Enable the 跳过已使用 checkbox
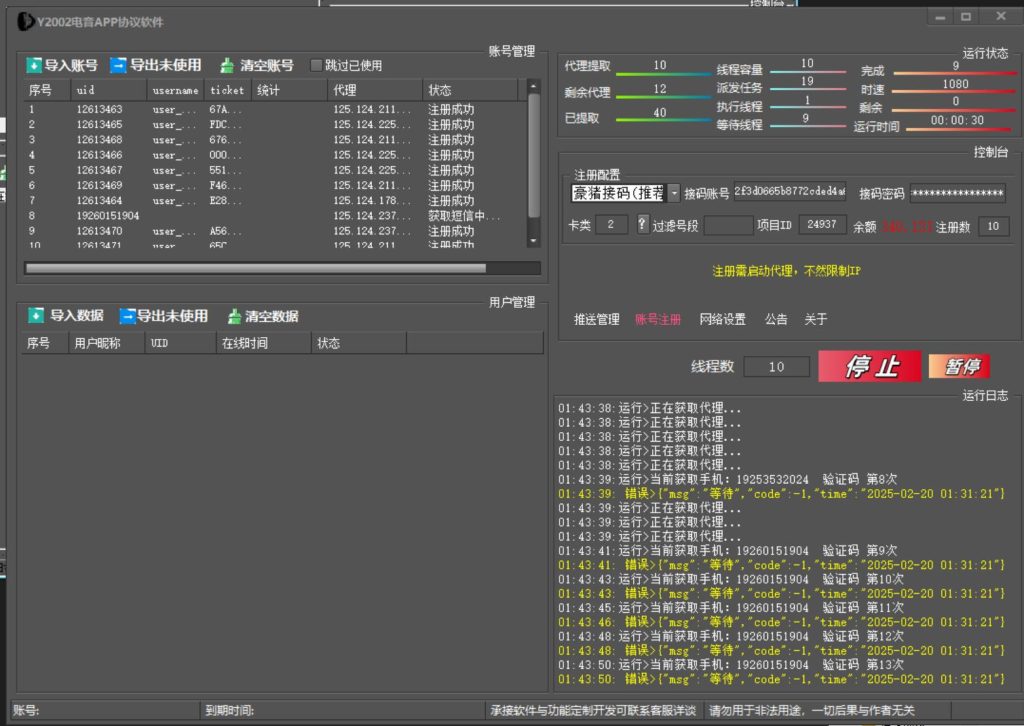This screenshot has height=726, width=1024. pyautogui.click(x=317, y=66)
